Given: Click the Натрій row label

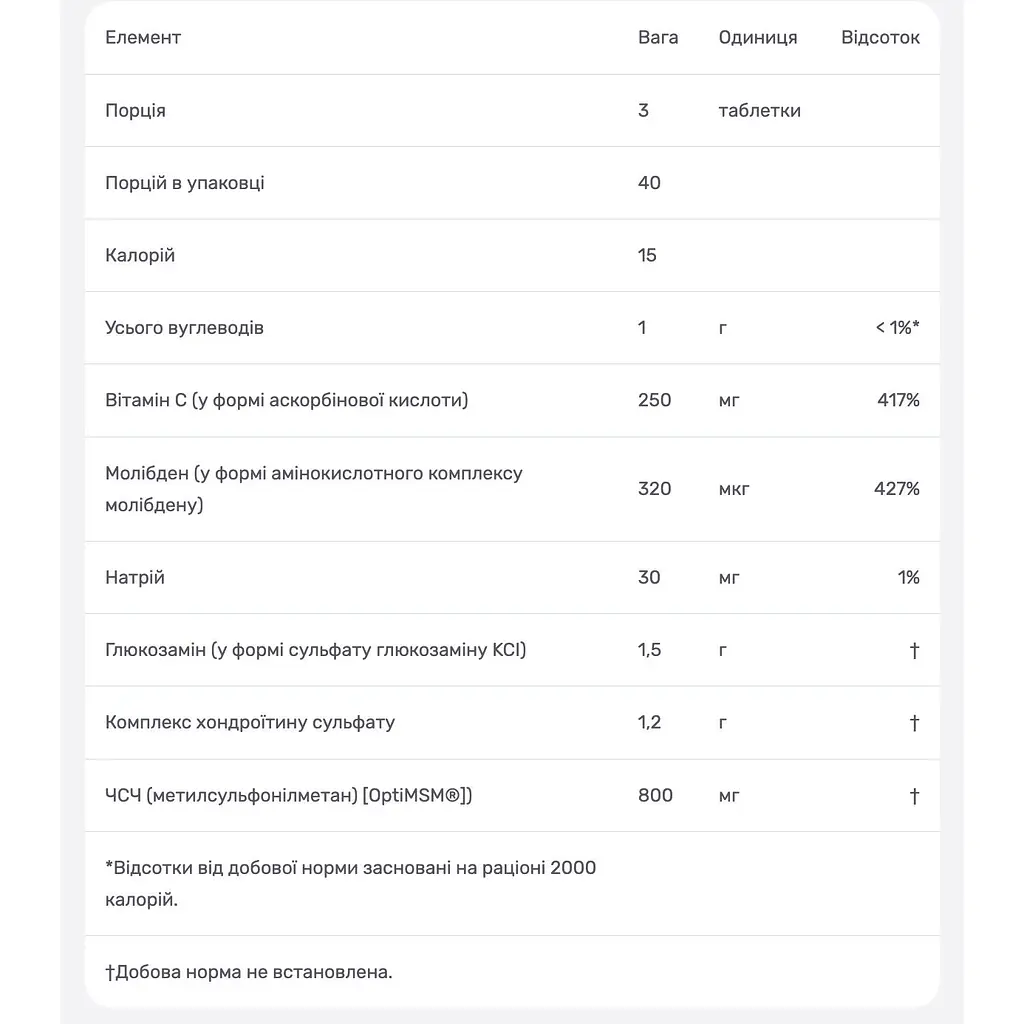Looking at the screenshot, I should (135, 577).
